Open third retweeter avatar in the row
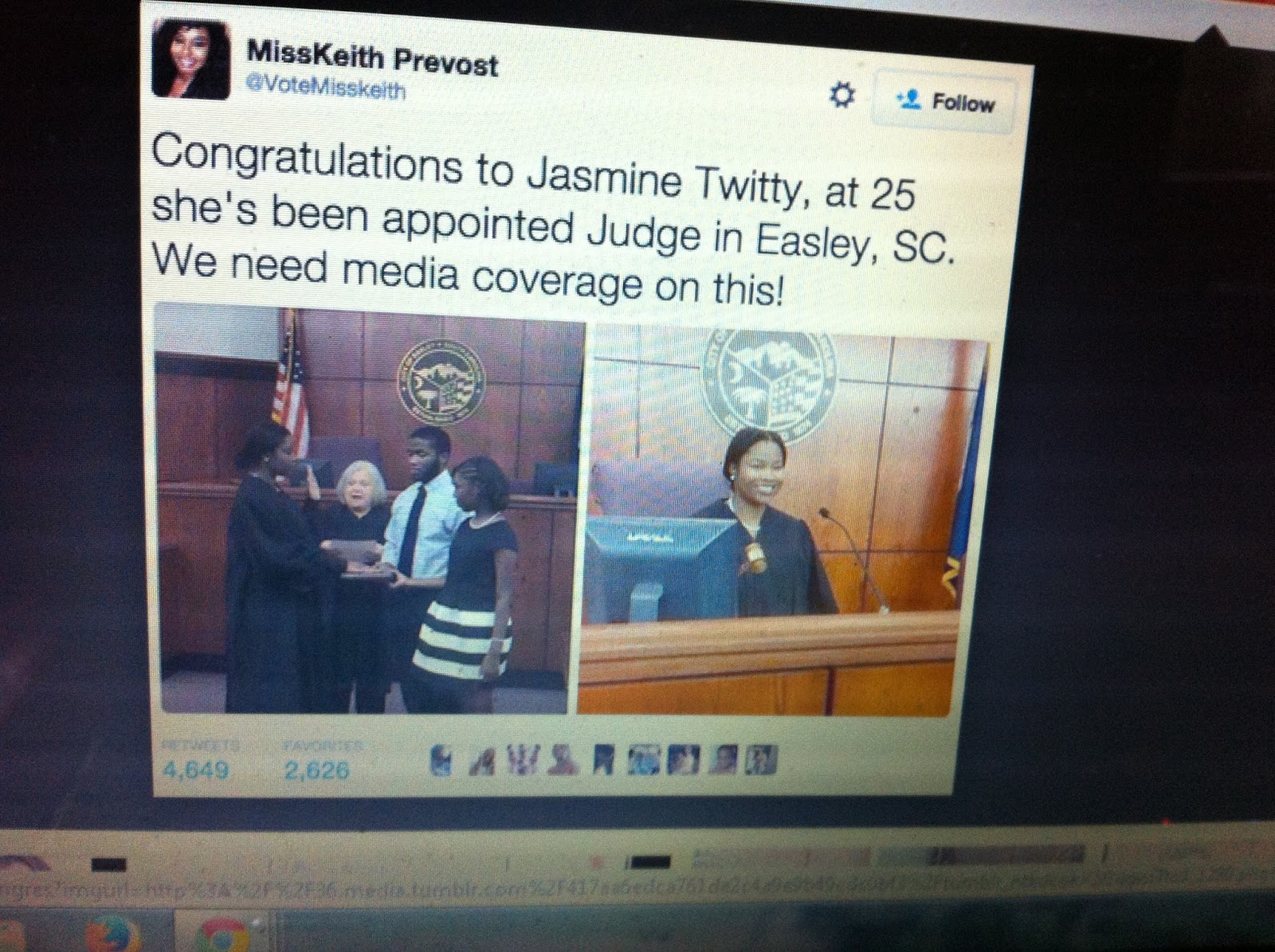 pos(522,759)
